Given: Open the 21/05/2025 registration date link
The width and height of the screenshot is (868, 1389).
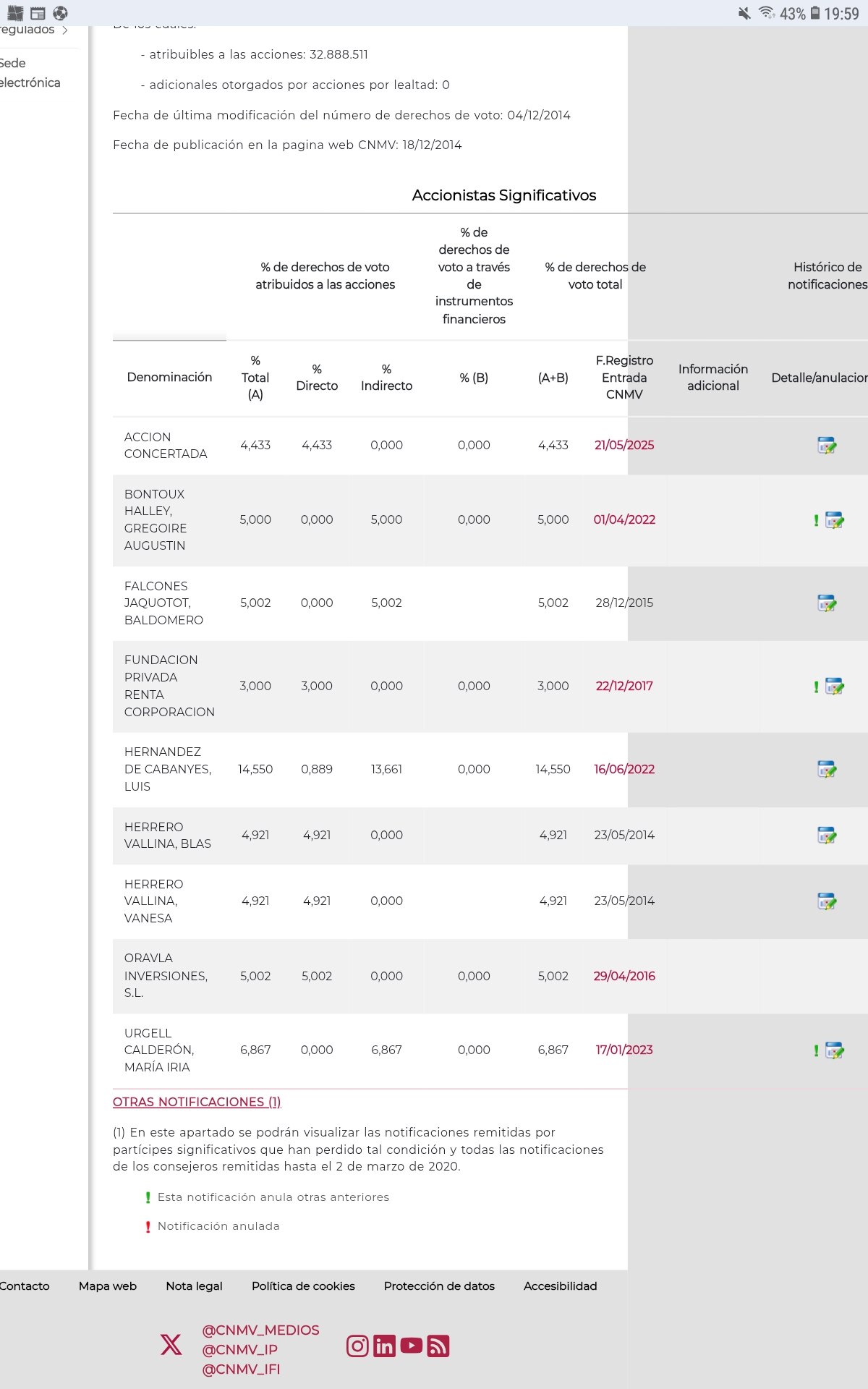Looking at the screenshot, I should [624, 445].
